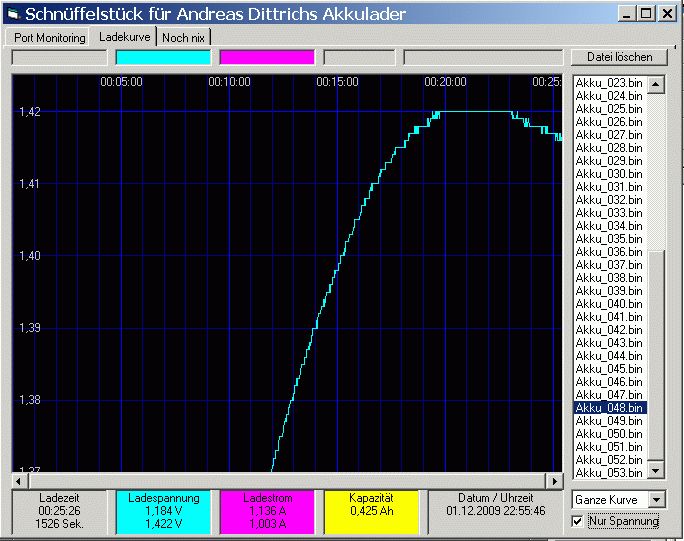Image resolution: width=684 pixels, height=541 pixels.
Task: Click the chart scroll right arrow
Action: tap(554, 481)
